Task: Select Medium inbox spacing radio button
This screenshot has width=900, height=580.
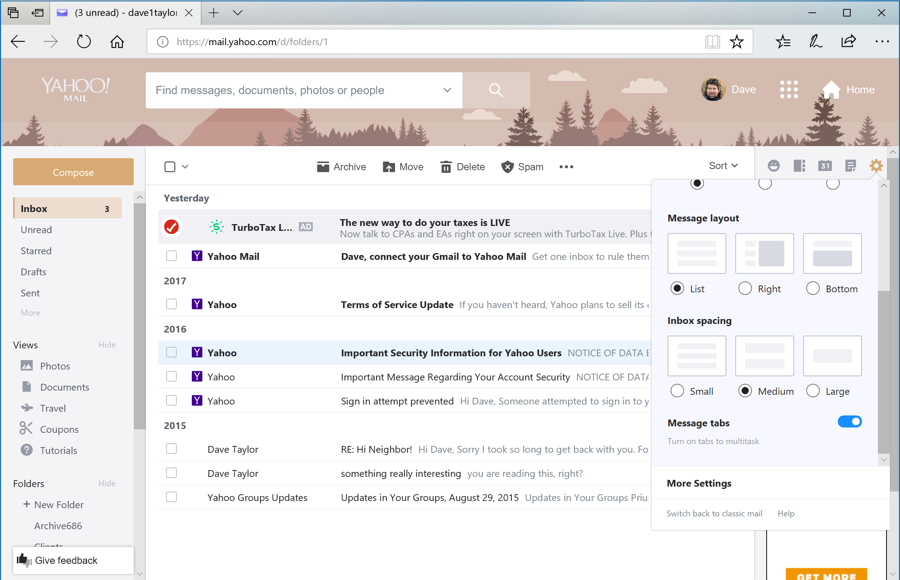Action: pyautogui.click(x=745, y=391)
